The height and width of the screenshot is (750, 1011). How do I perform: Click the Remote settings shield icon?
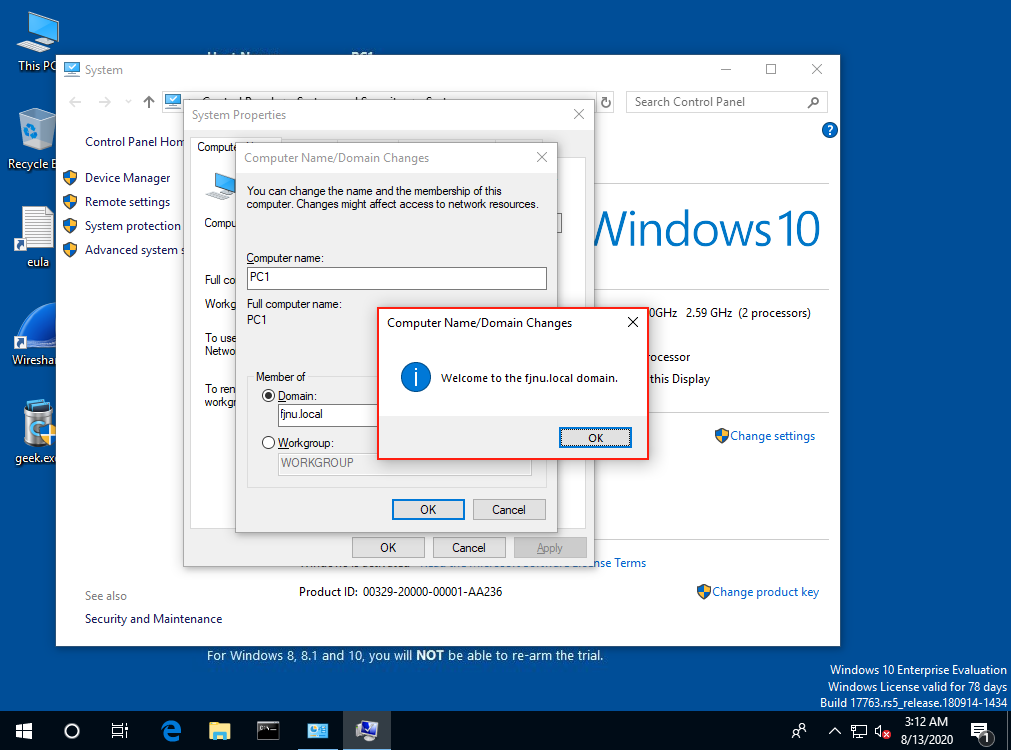70,201
